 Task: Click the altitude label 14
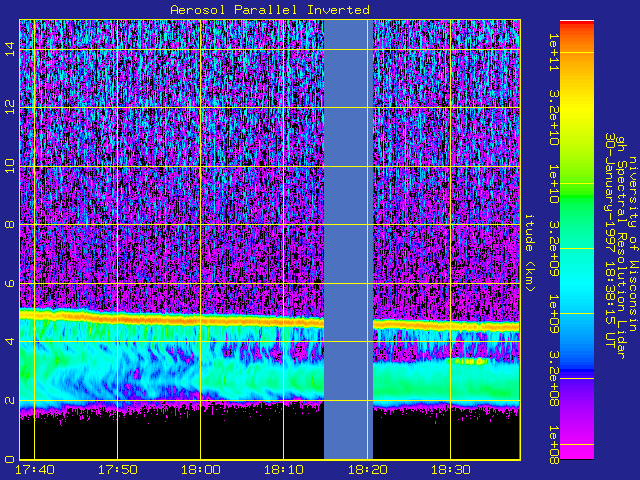10,49
